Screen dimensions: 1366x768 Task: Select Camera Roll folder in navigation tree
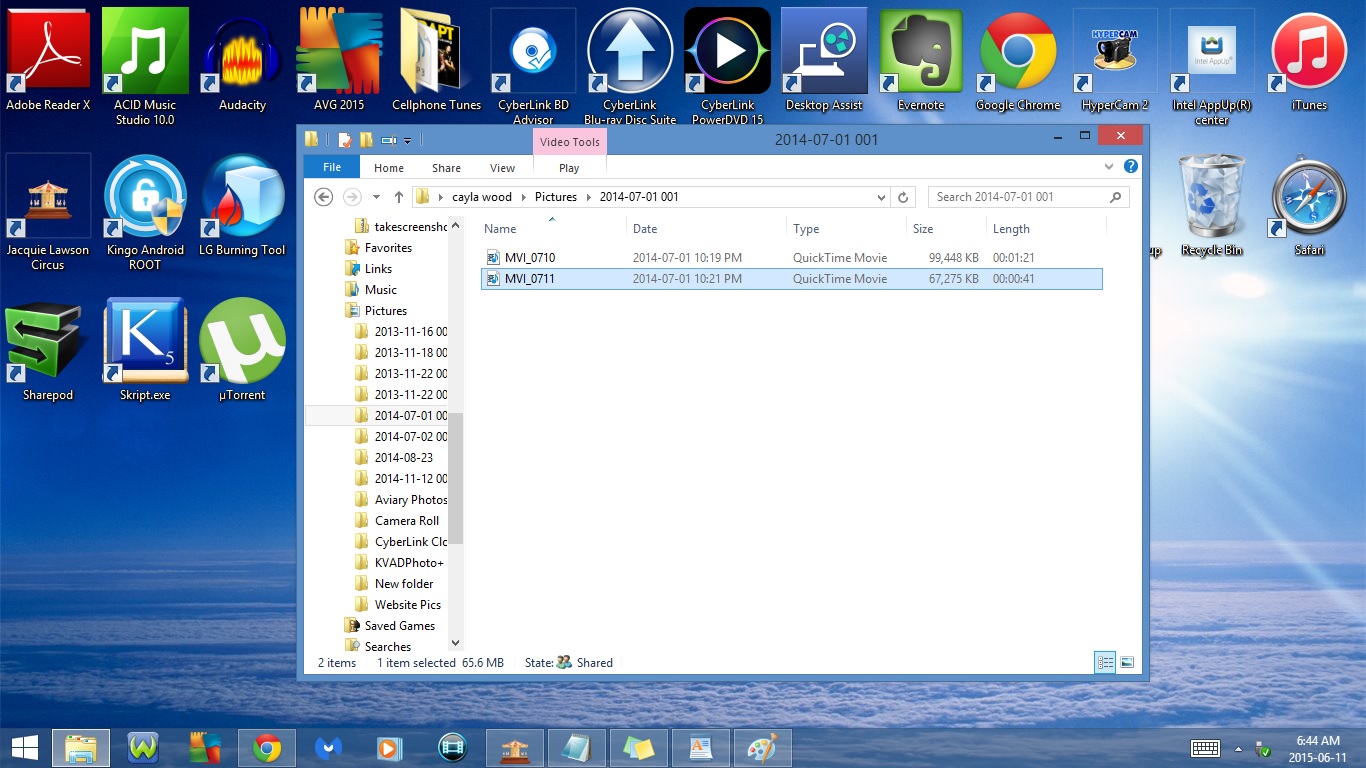[x=406, y=521]
